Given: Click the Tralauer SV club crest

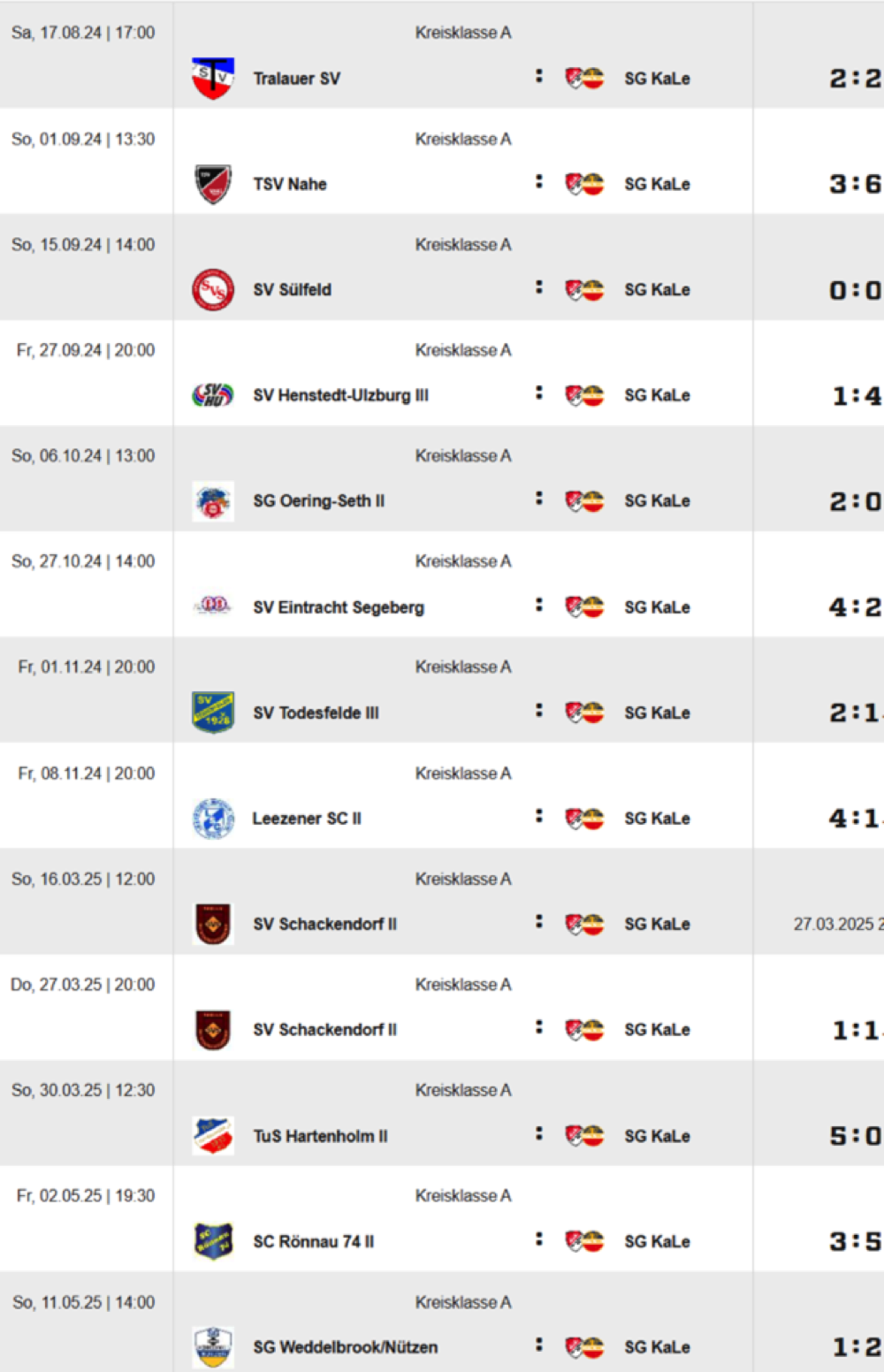Looking at the screenshot, I should tap(213, 79).
